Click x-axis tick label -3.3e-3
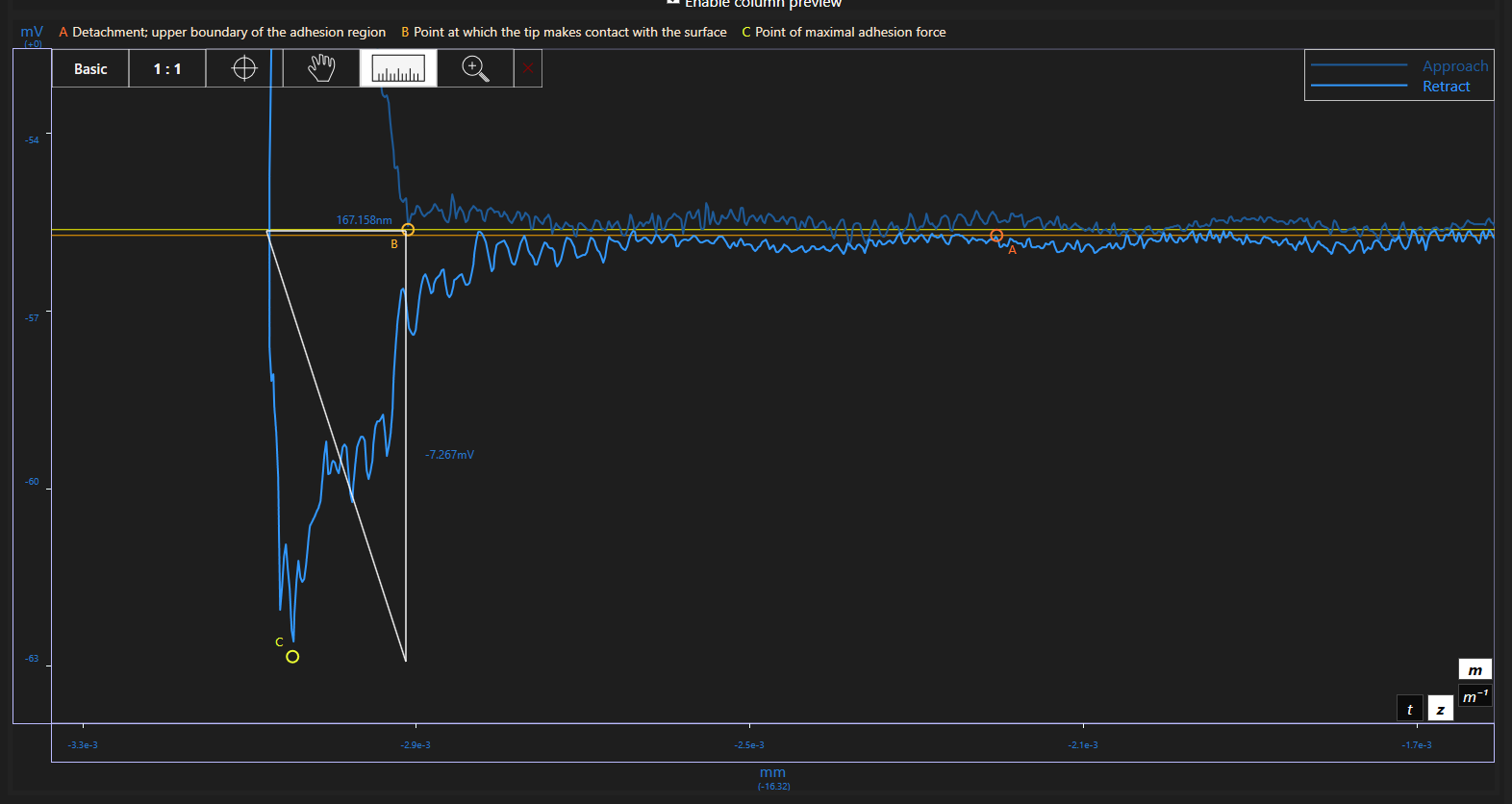The height and width of the screenshot is (804, 1512). pyautogui.click(x=83, y=745)
